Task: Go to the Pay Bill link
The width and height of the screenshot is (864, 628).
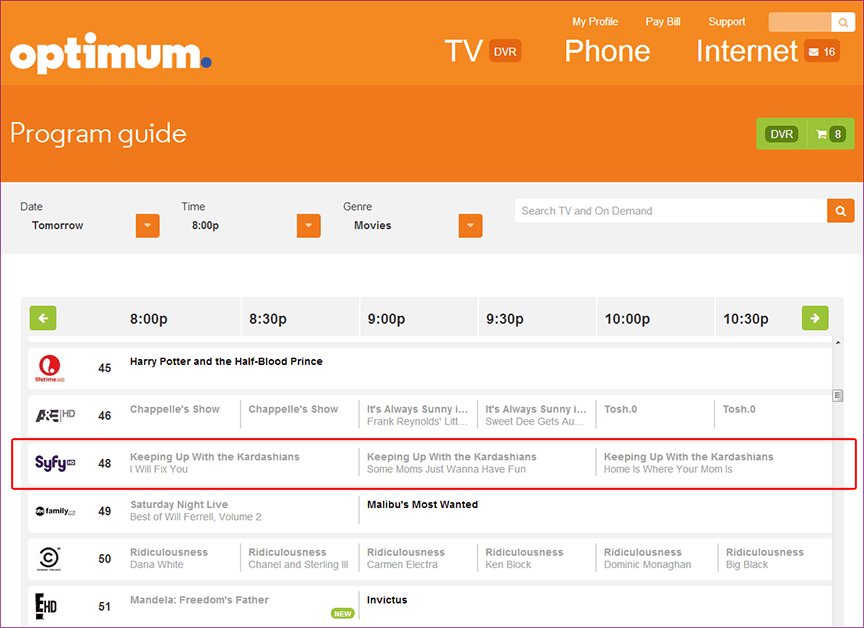Action: click(x=662, y=22)
